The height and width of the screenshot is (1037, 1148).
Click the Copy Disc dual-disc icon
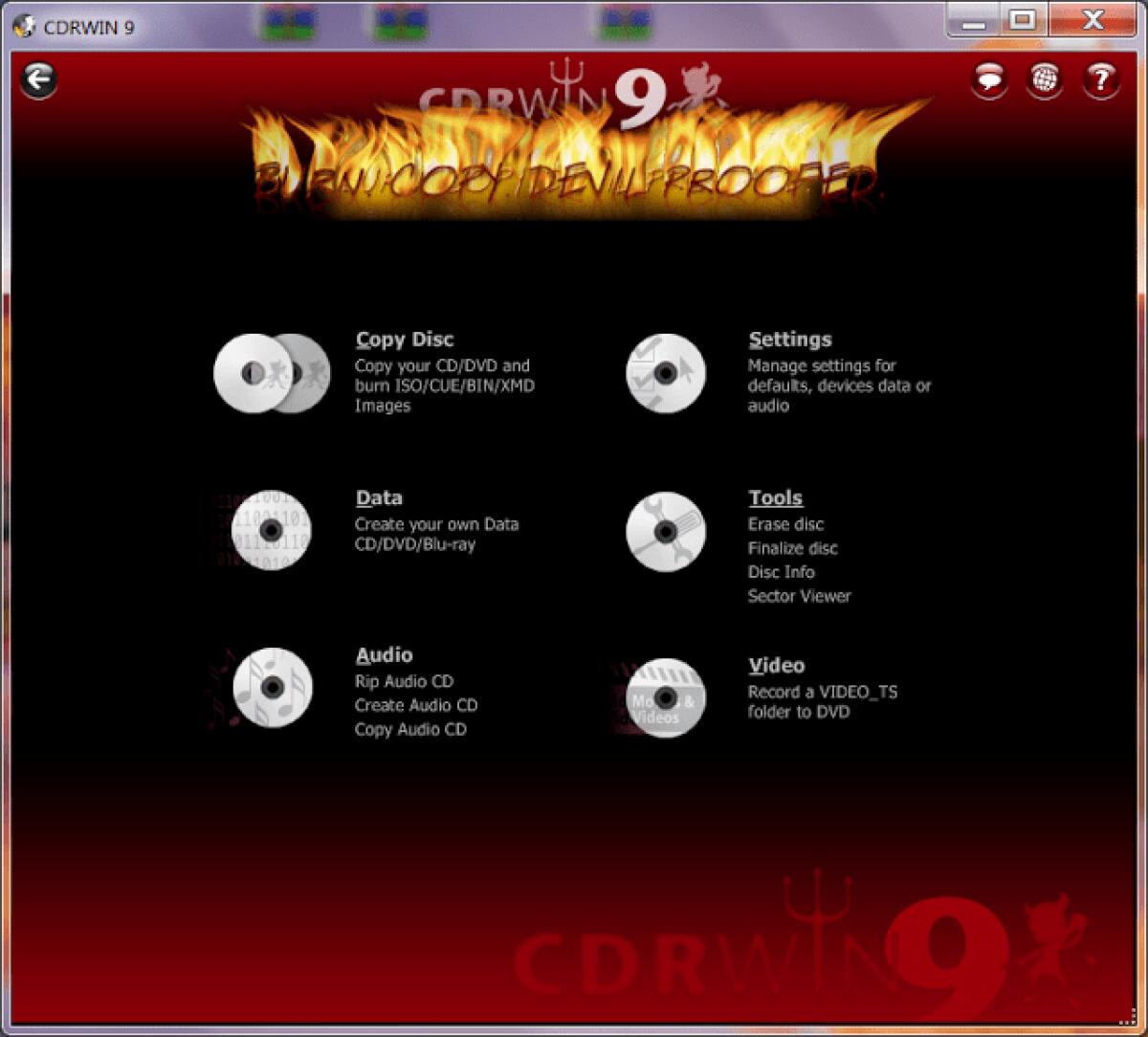tap(271, 373)
